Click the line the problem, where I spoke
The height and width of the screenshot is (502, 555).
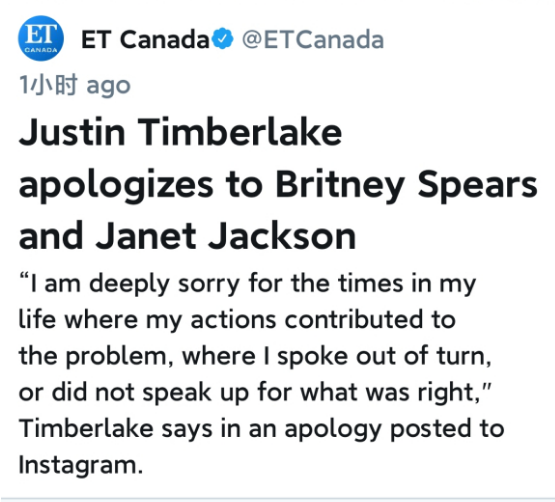click(255, 356)
